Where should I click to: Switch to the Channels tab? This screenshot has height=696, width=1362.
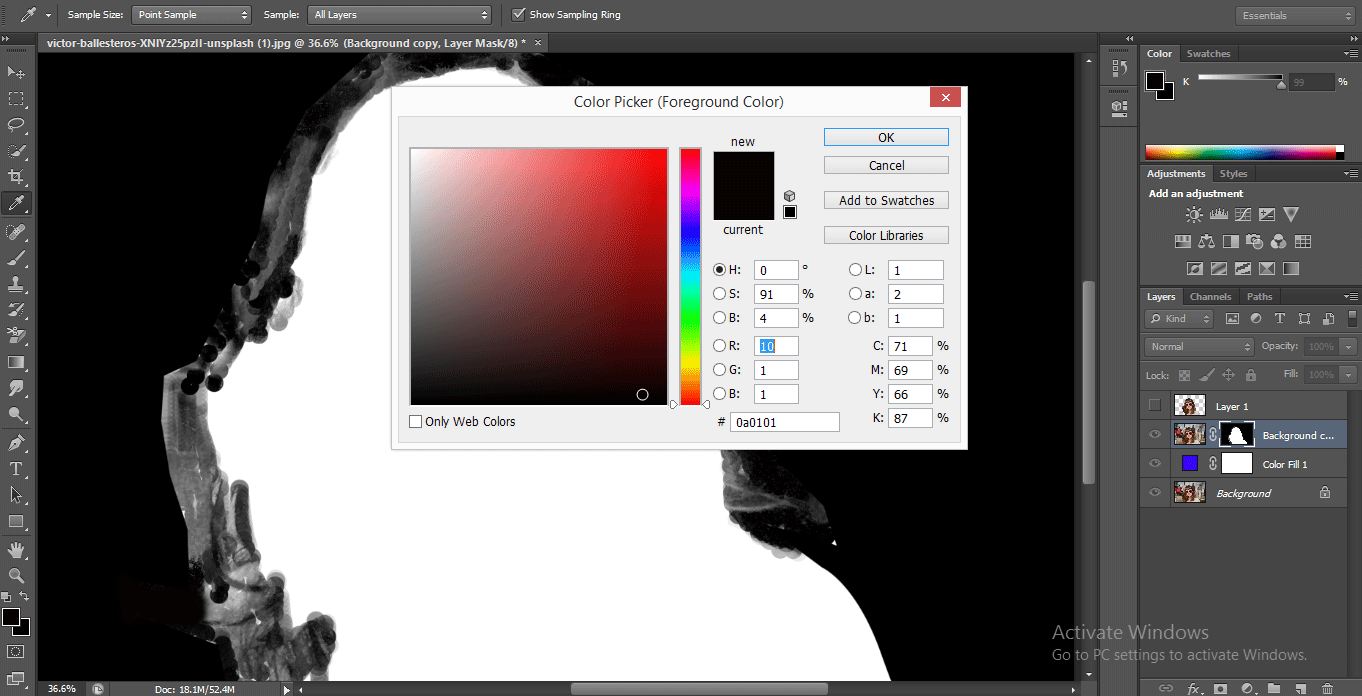(x=1210, y=297)
